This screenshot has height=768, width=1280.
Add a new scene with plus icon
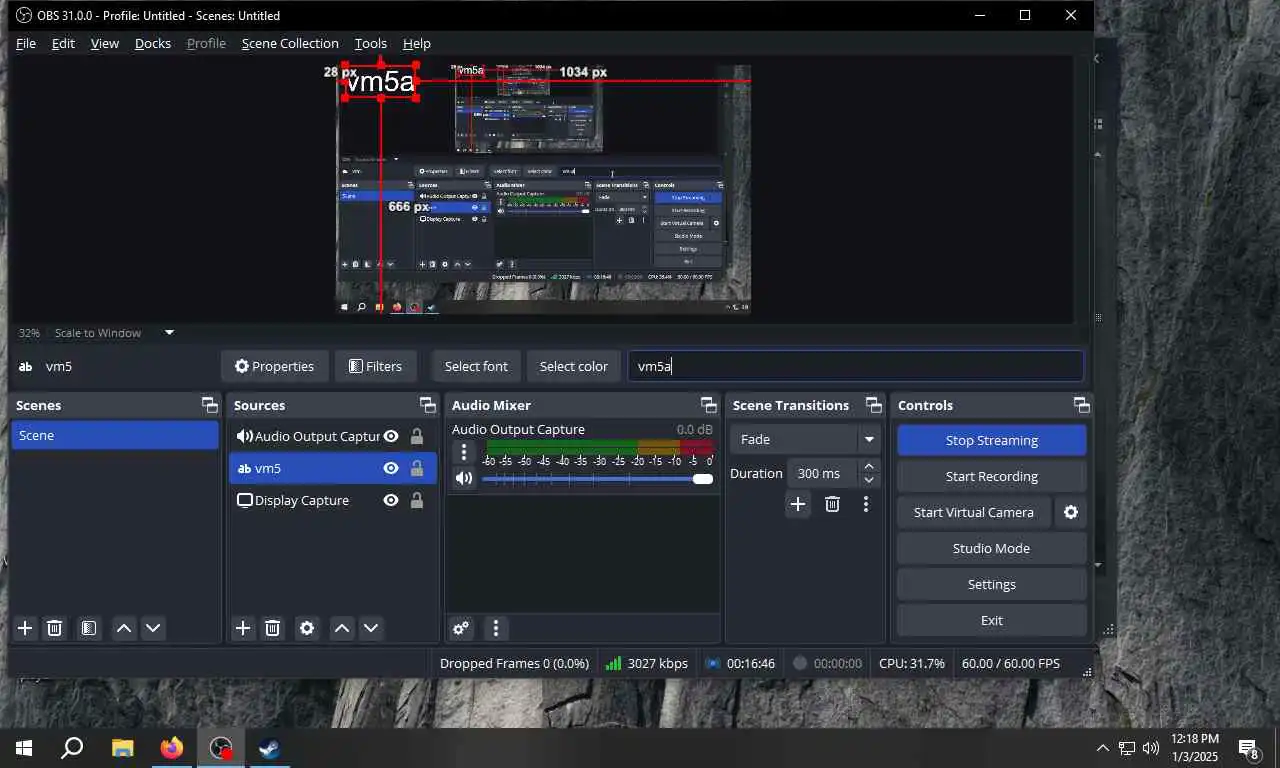(x=25, y=628)
